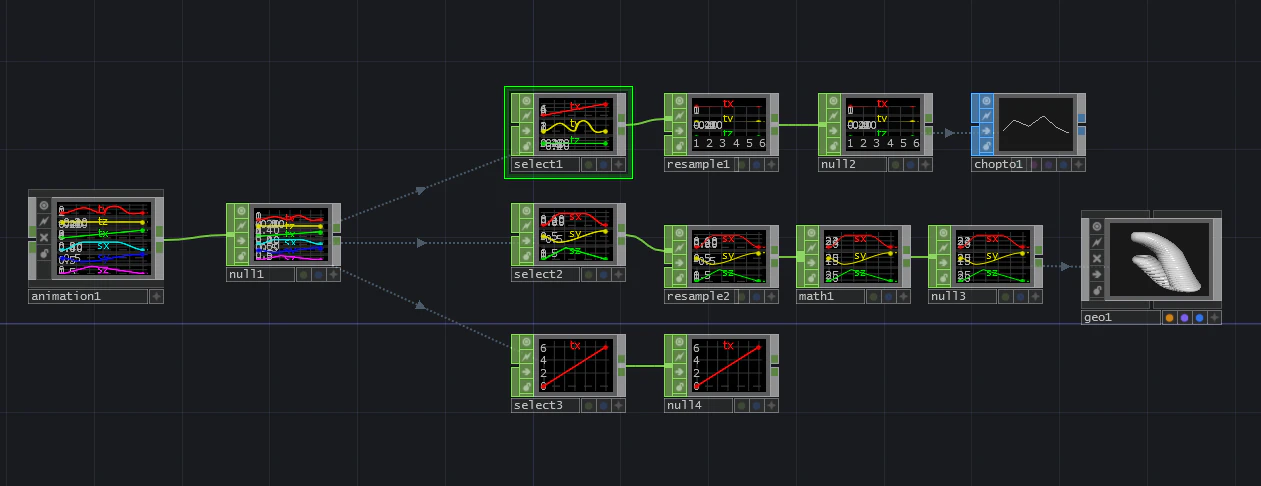This screenshot has height=486, width=1261.
Task: Enable viewer active plus on null4
Action: 771,405
